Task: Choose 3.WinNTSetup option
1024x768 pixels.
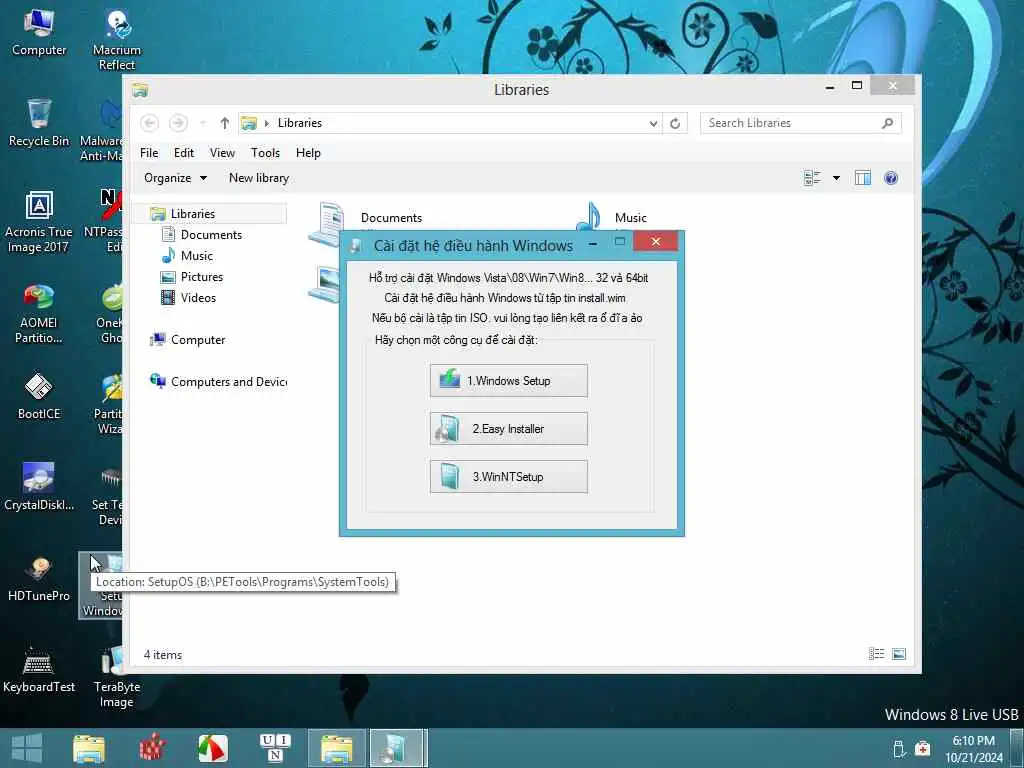Action: coord(509,477)
